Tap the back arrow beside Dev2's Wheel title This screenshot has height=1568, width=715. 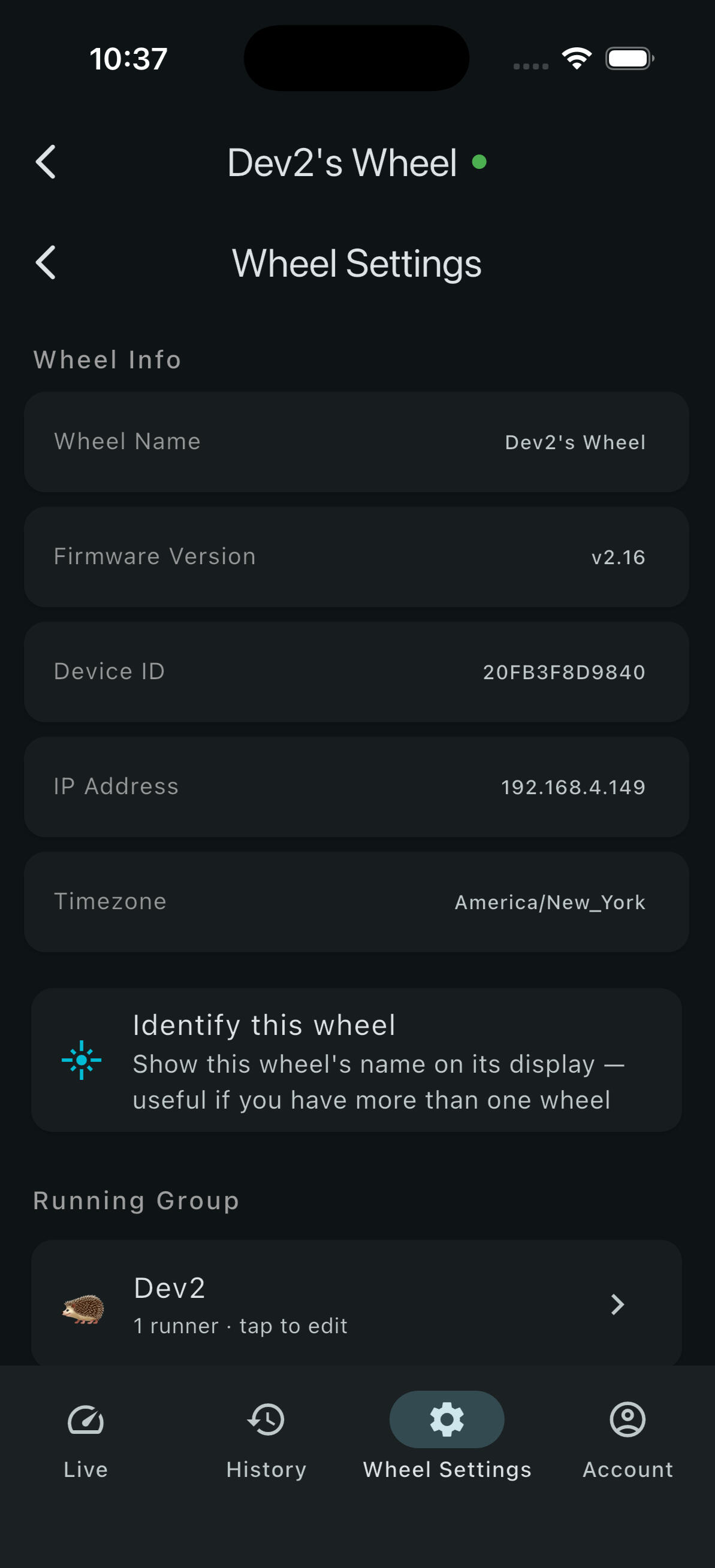46,162
